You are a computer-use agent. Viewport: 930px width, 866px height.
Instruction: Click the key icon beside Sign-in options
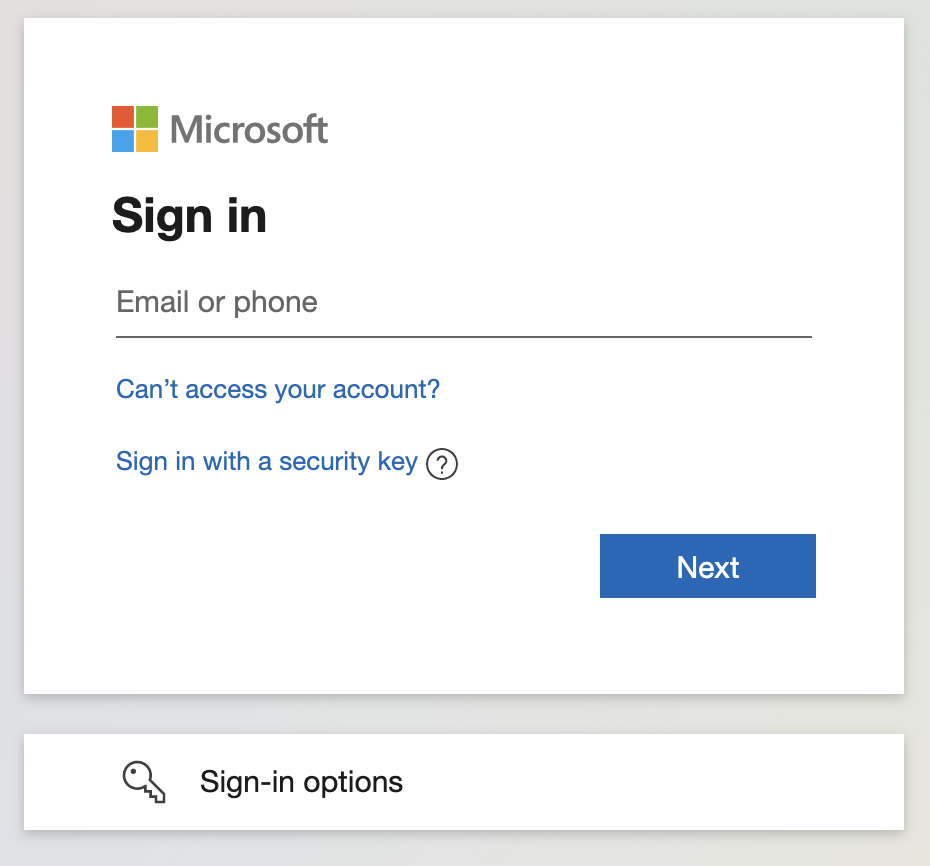144,782
